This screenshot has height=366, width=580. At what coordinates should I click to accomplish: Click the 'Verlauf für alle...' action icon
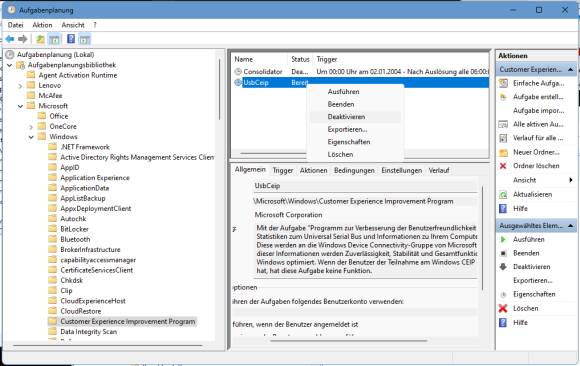click(503, 138)
